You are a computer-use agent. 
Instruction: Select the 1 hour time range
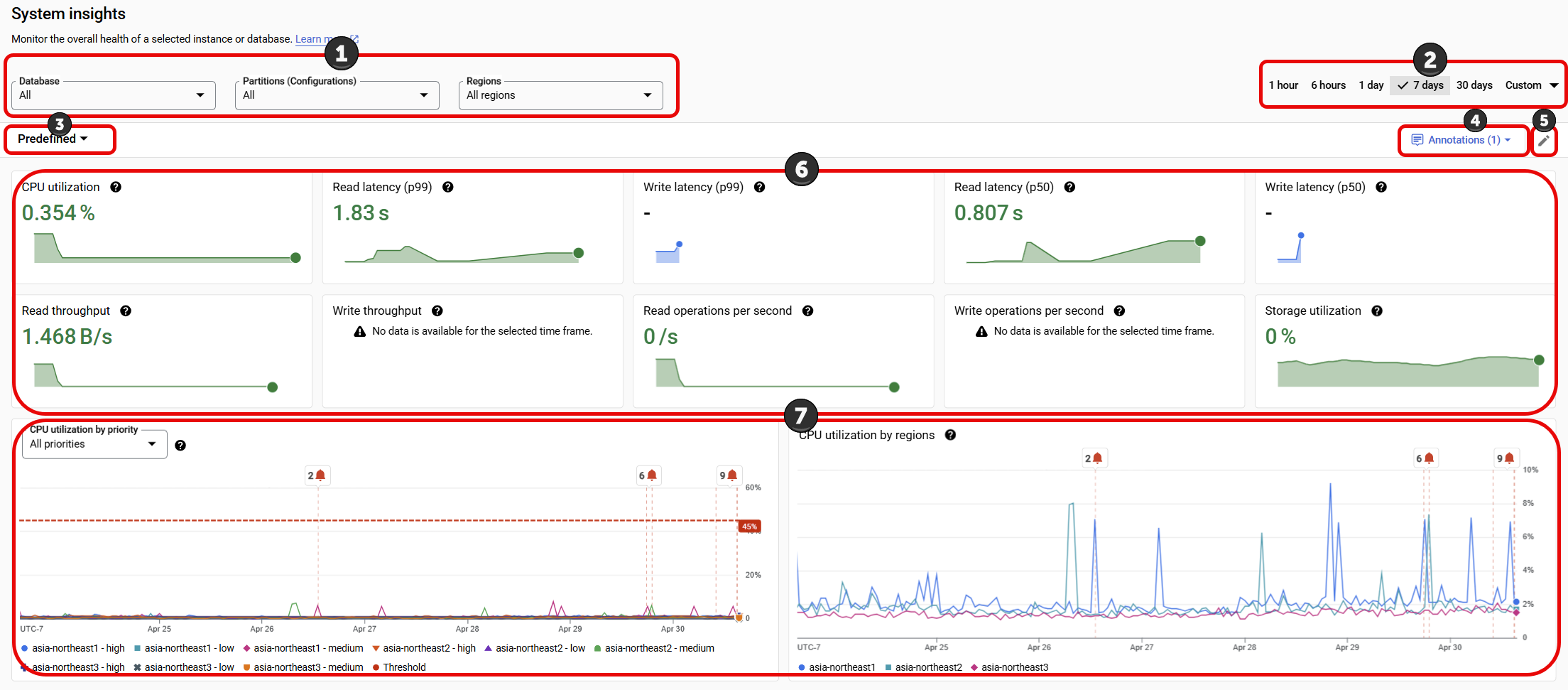point(1283,85)
